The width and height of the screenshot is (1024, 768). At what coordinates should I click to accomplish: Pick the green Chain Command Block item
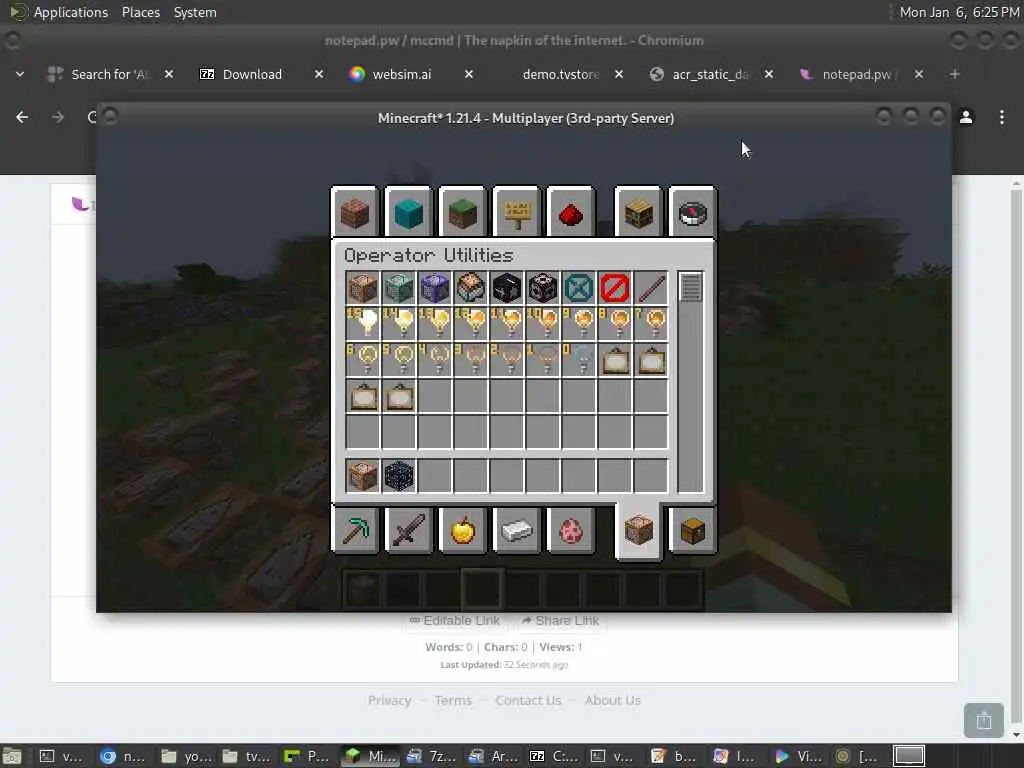coord(398,288)
